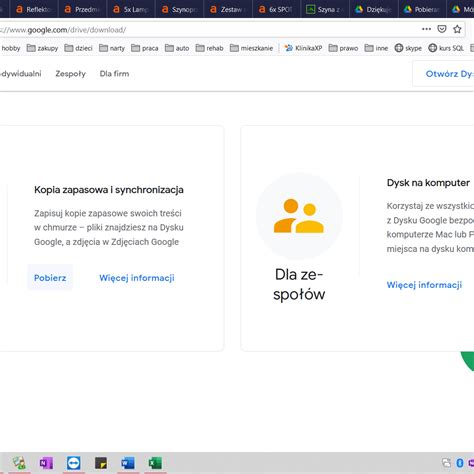This screenshot has width=474, height=474.
Task: Open the hobby bookmarks folder
Action: (x=10, y=48)
